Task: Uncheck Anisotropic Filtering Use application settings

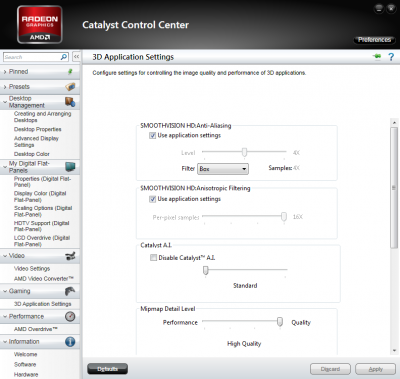Action: point(153,199)
